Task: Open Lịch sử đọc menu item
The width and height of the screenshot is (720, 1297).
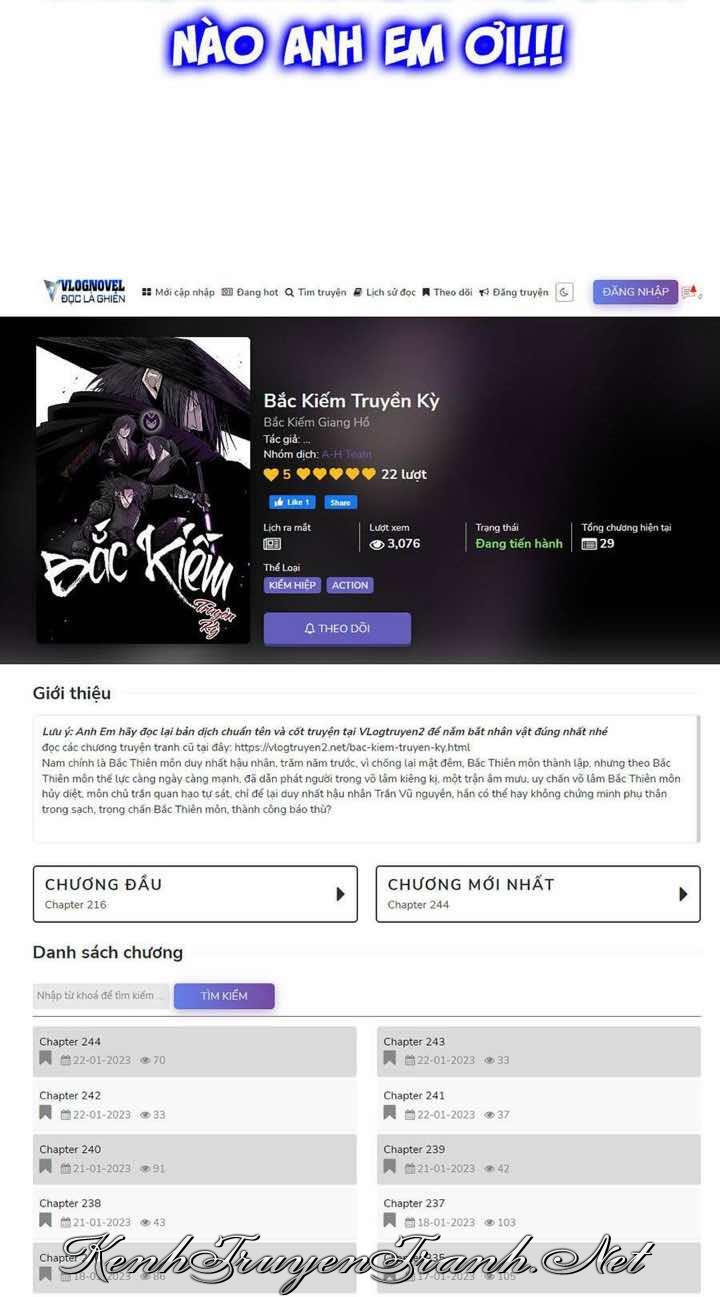Action: pos(385,292)
